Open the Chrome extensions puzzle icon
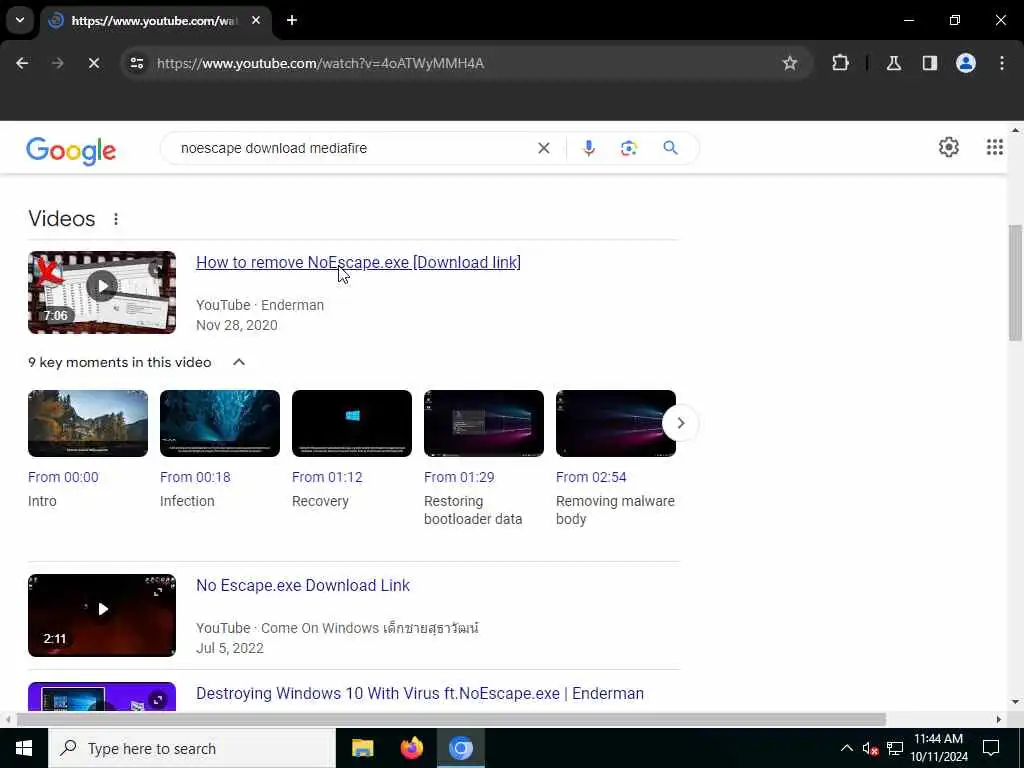Image resolution: width=1024 pixels, height=768 pixels. coord(840,63)
